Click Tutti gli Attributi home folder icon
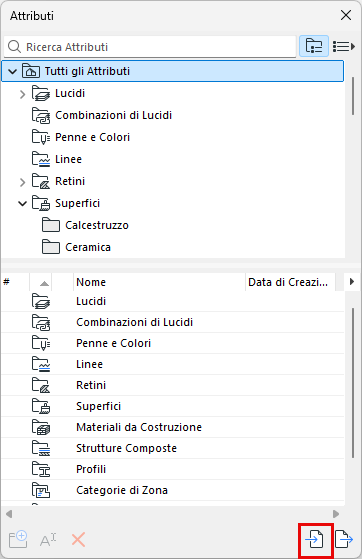 [31, 71]
